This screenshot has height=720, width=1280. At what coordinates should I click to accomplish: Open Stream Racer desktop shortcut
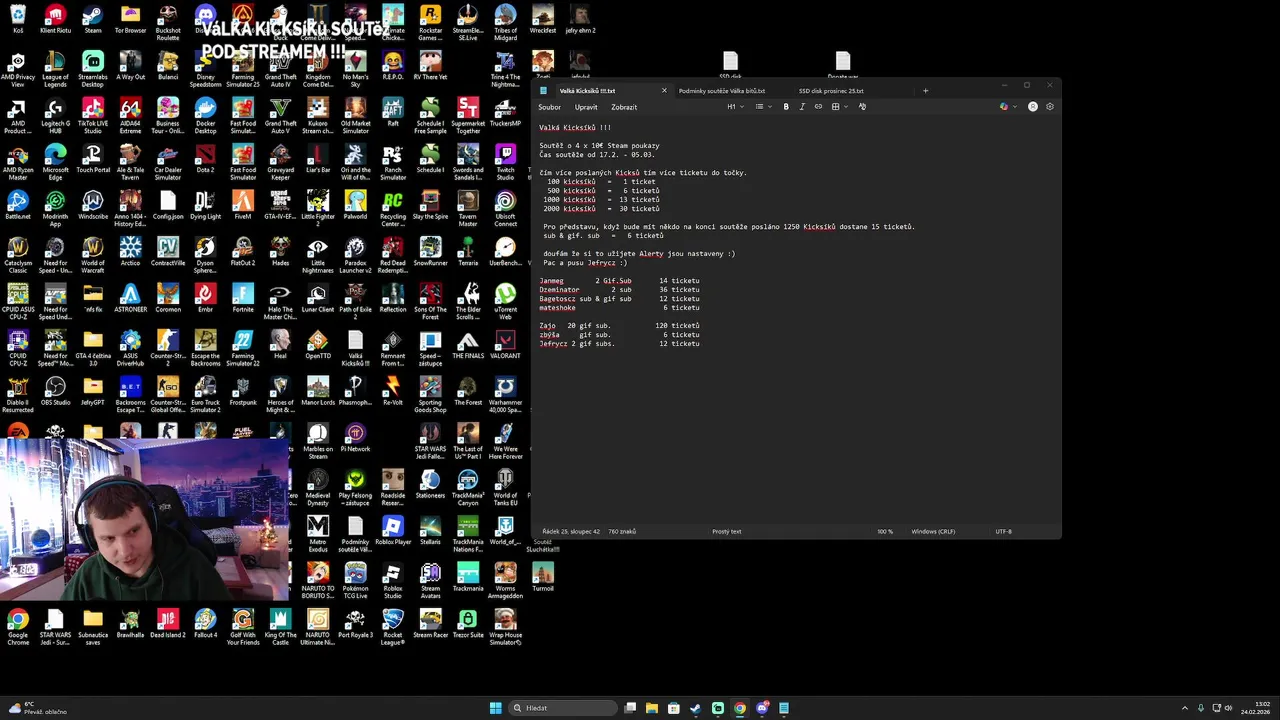click(x=430, y=624)
